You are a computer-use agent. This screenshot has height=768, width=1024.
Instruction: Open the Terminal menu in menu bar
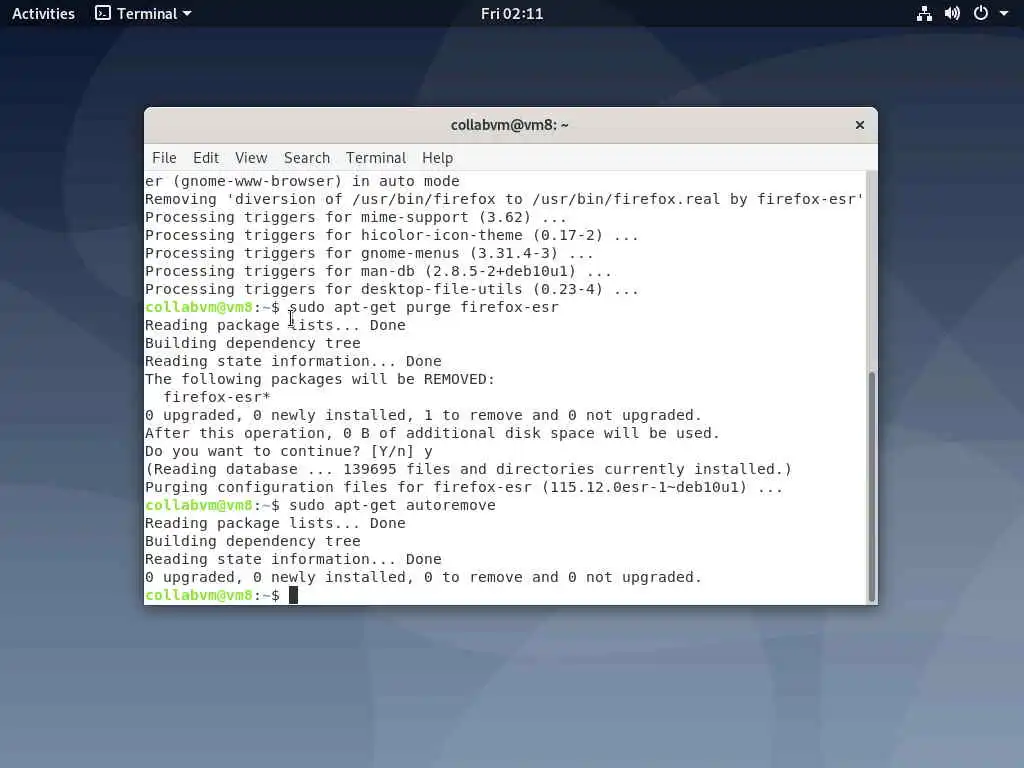[x=376, y=158]
